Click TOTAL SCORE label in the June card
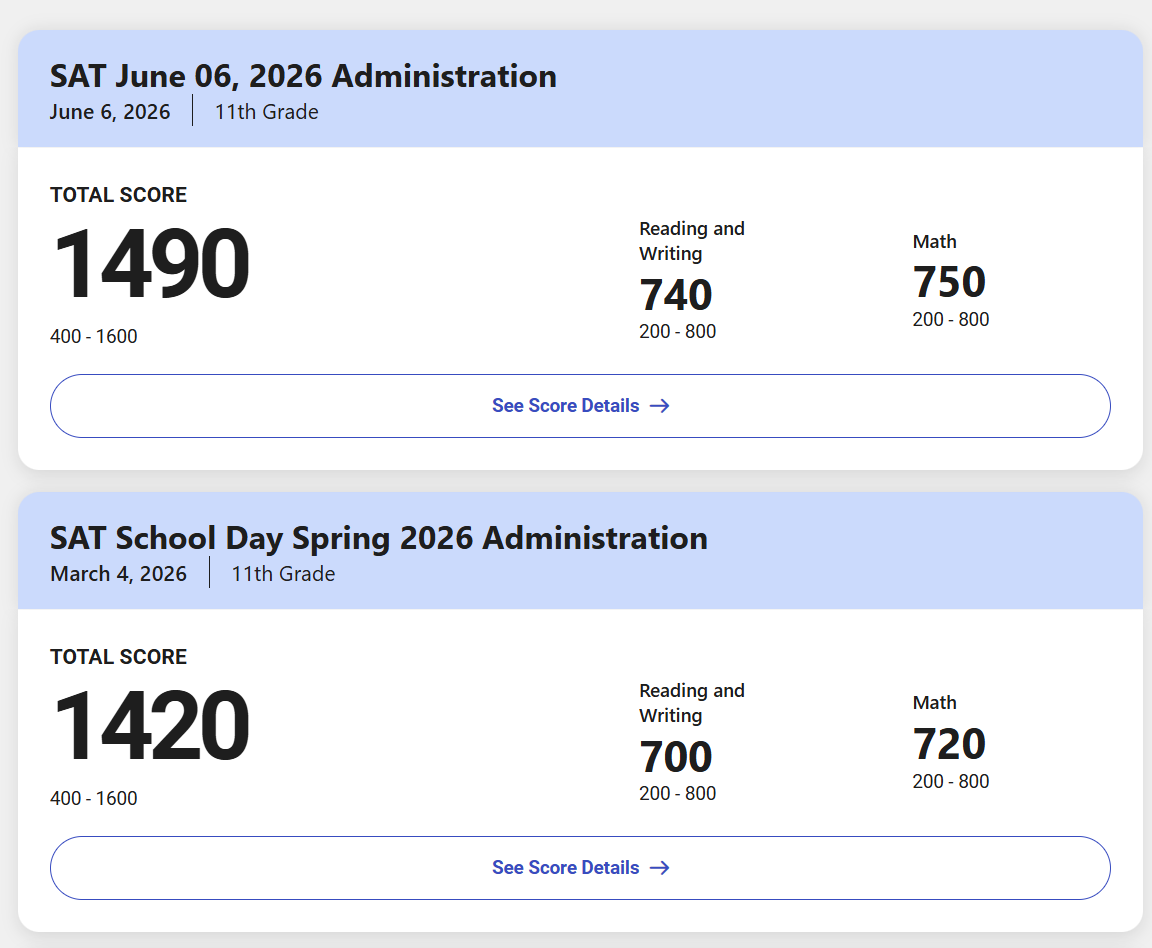1152x948 pixels. [118, 195]
